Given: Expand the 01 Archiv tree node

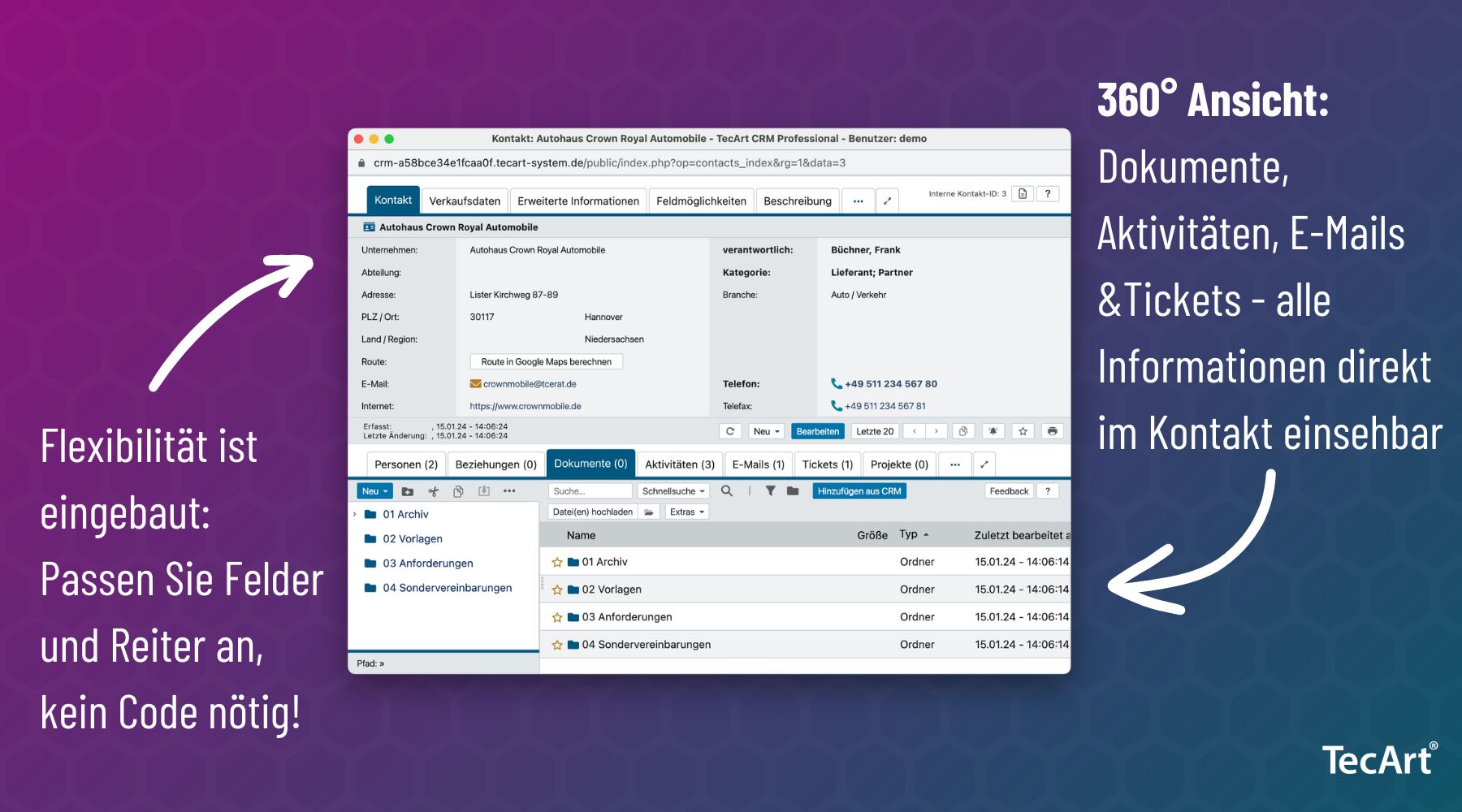Looking at the screenshot, I should pyautogui.click(x=355, y=515).
